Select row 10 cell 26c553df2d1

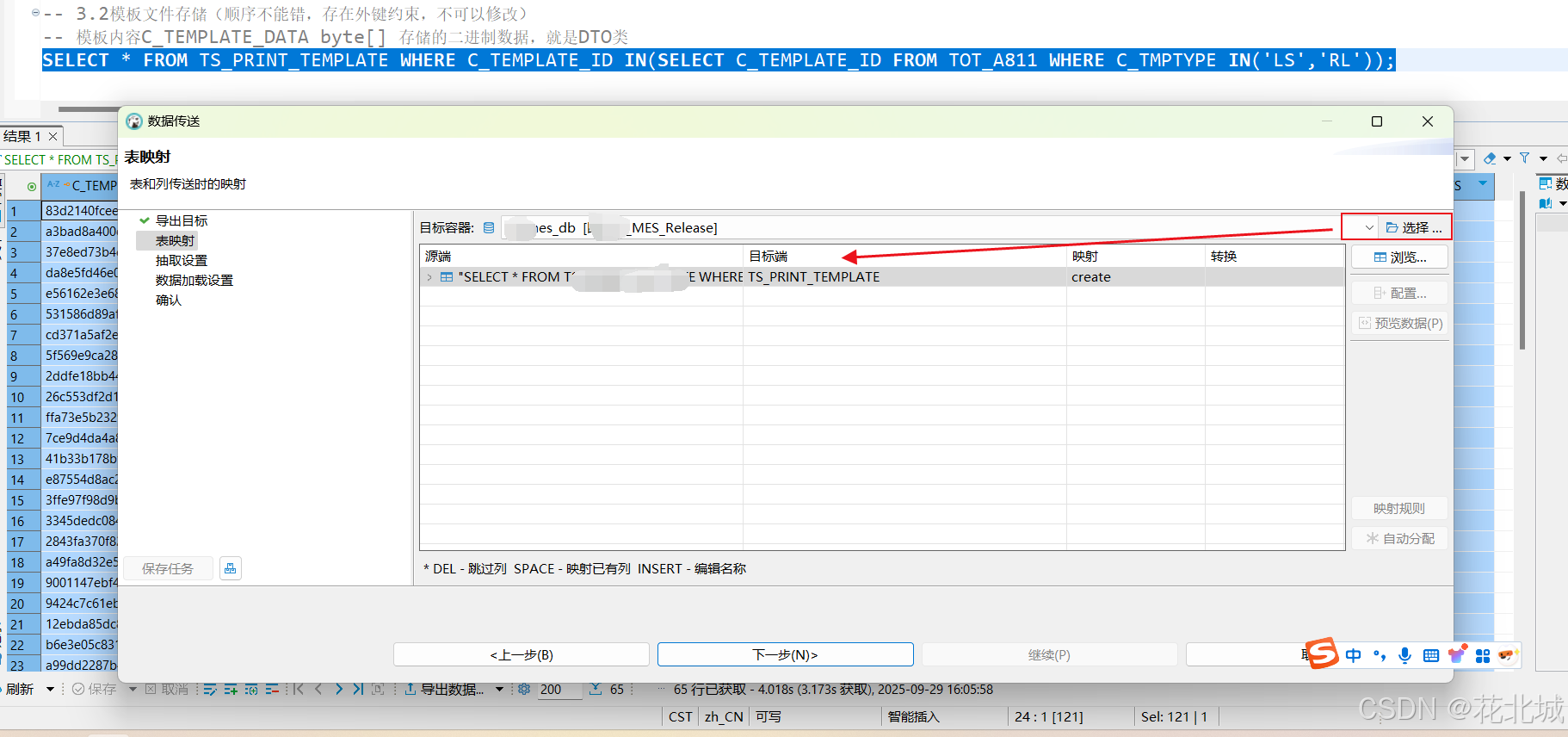point(81,396)
